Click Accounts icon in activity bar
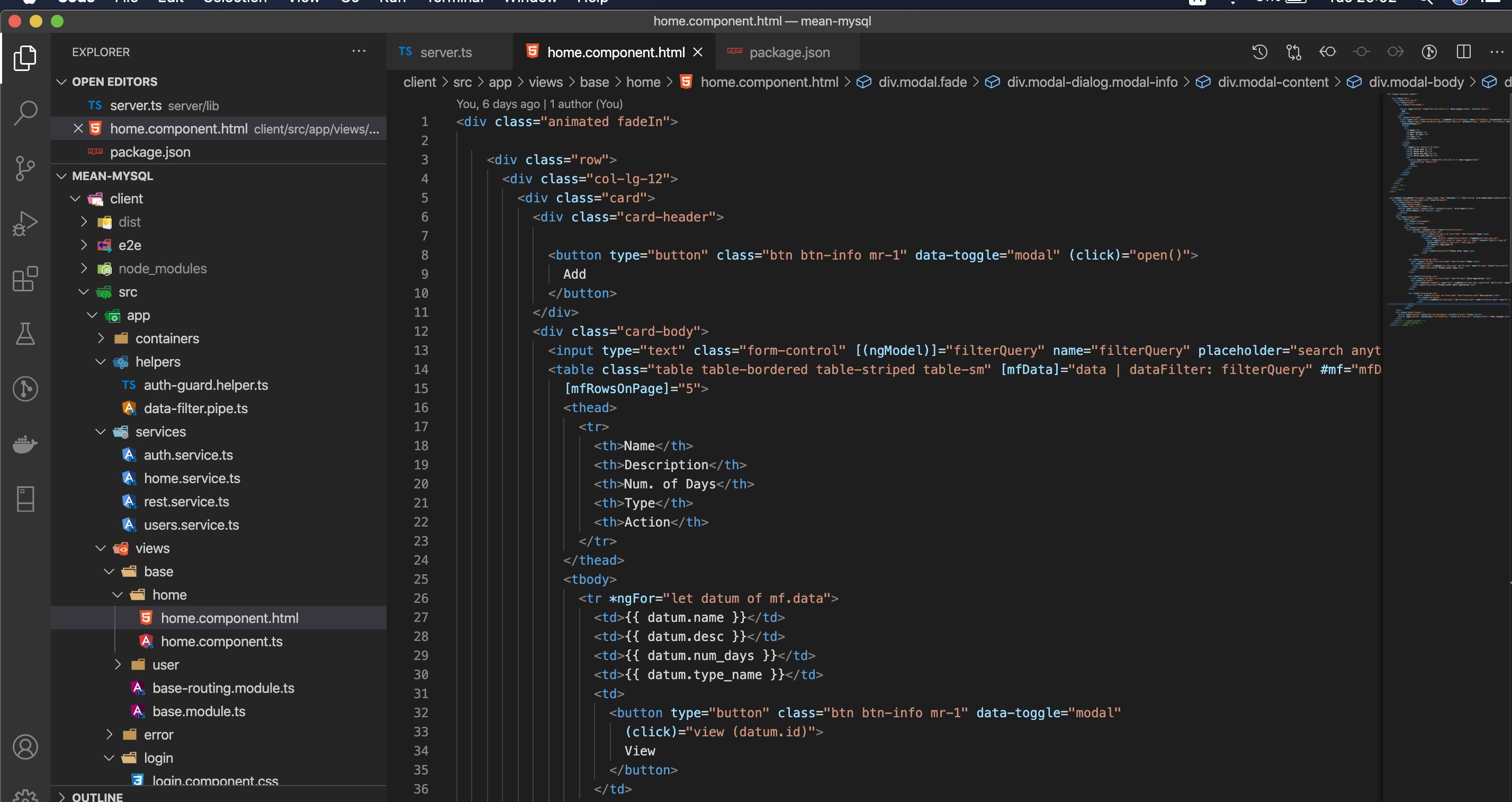1512x802 pixels. point(25,747)
